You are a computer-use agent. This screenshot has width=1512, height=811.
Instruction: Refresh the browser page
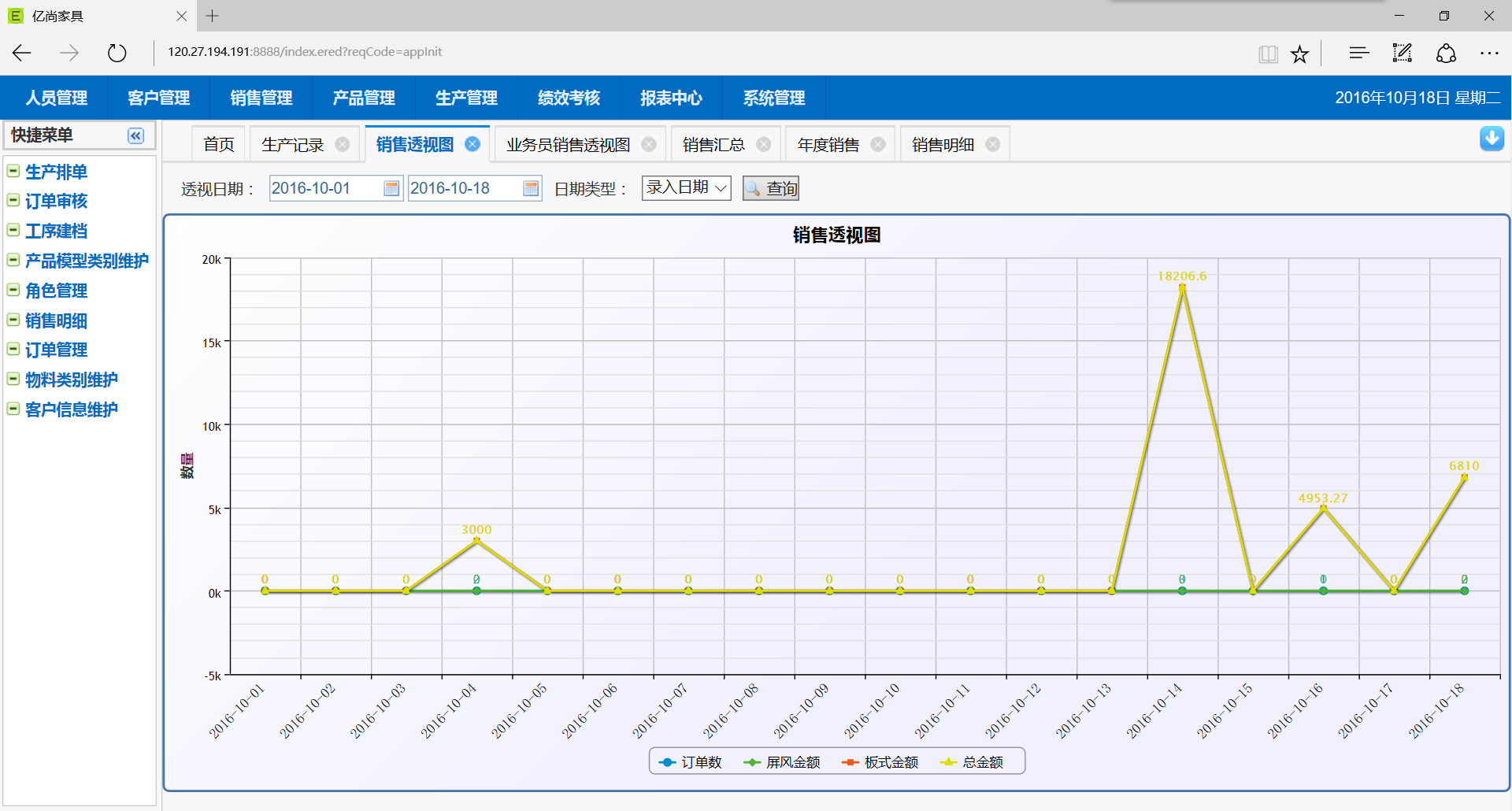tap(117, 53)
